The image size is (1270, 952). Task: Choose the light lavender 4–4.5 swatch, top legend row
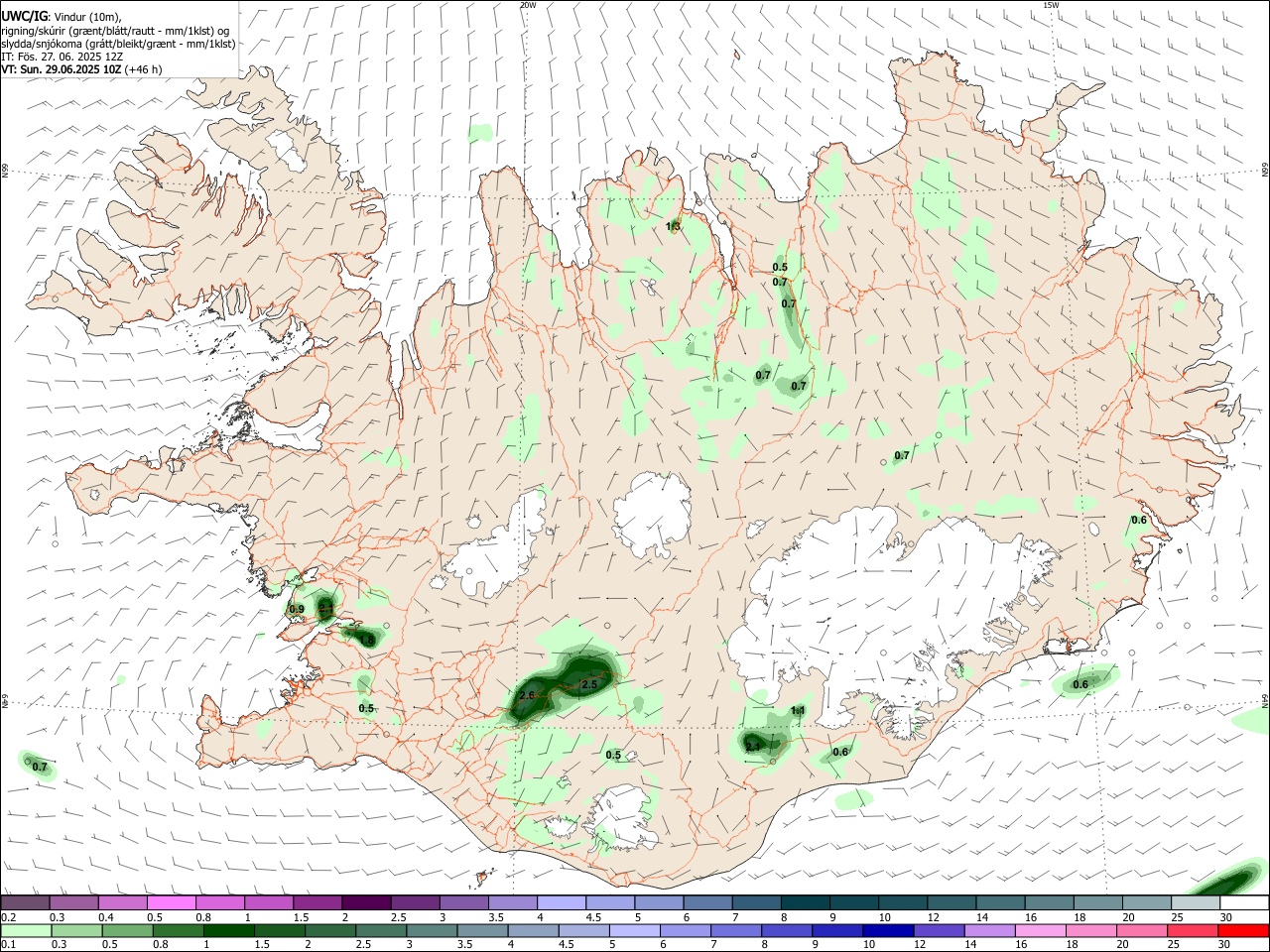[560, 902]
